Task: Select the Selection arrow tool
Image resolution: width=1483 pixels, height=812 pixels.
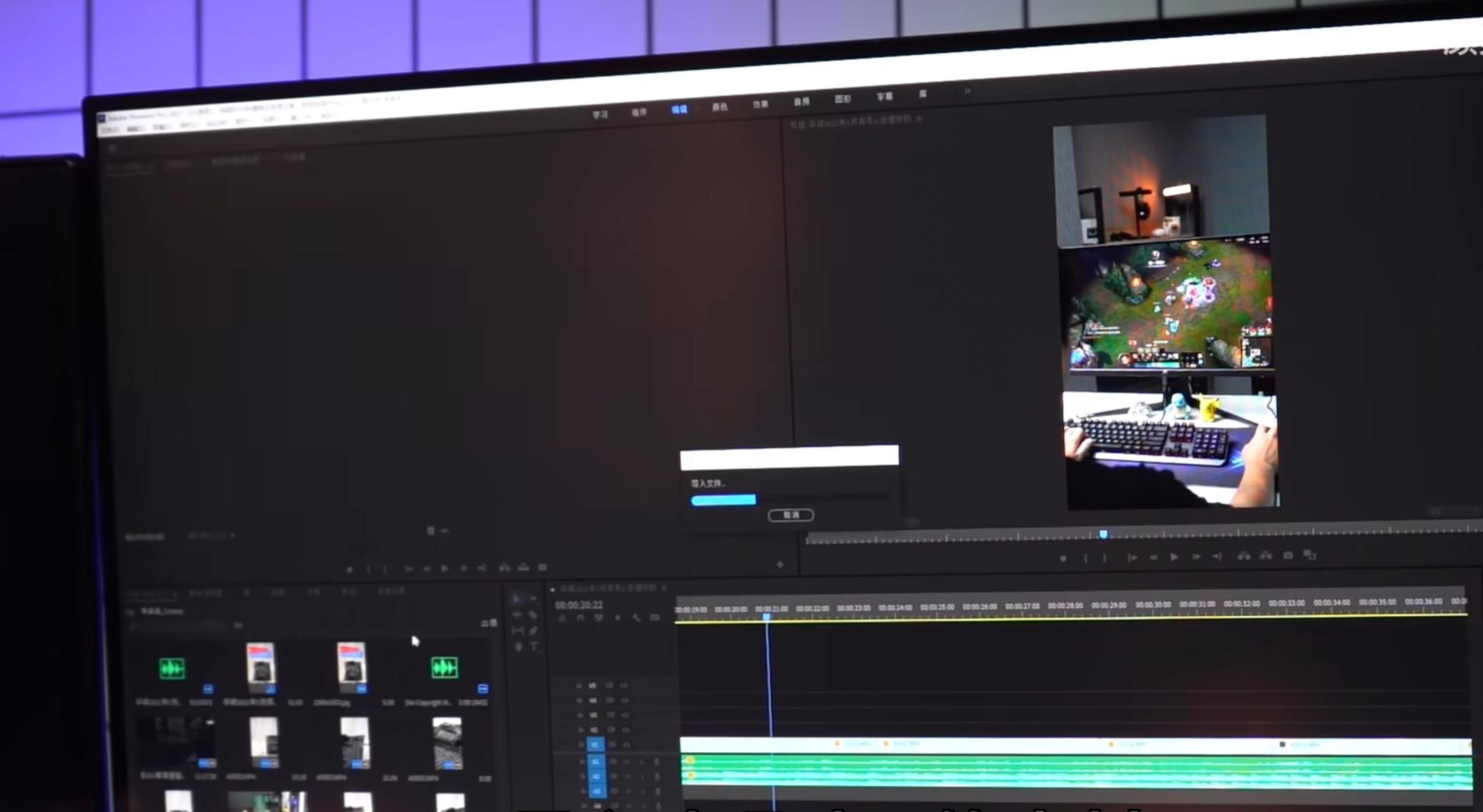Action: pyautogui.click(x=517, y=599)
